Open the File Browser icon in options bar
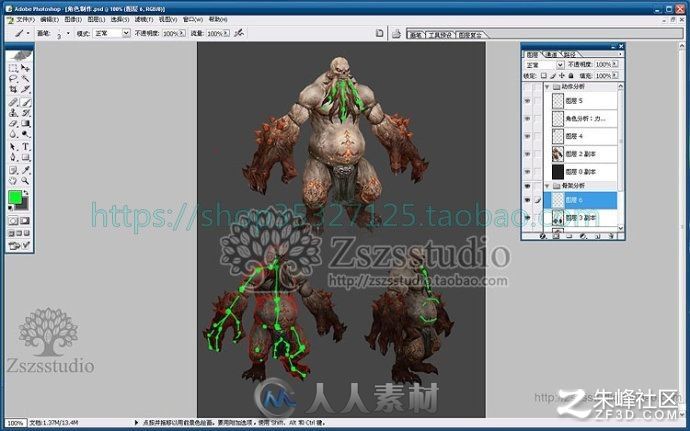Image resolution: width=690 pixels, height=431 pixels. point(396,33)
